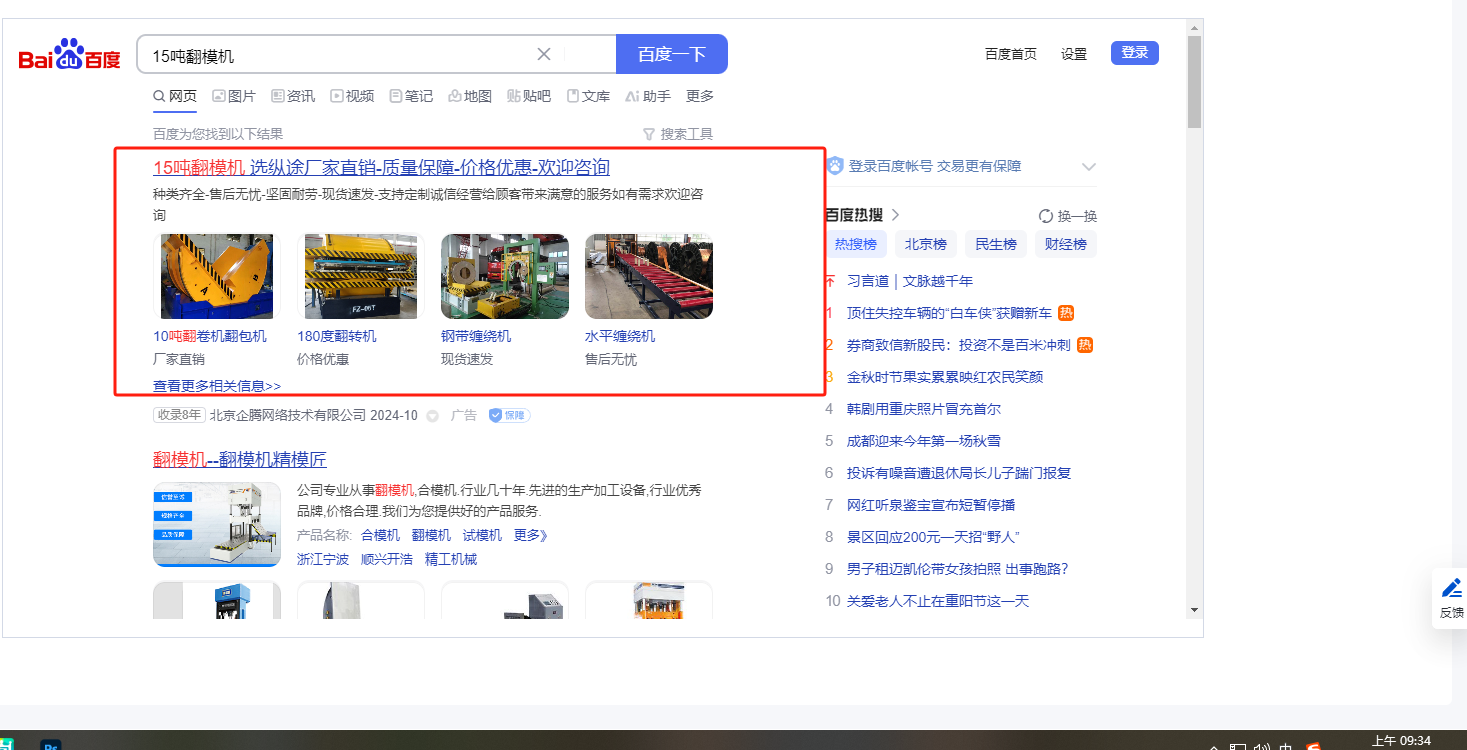Click the small round icon before 广告
Image resolution: width=1467 pixels, height=750 pixels.
(x=432, y=415)
